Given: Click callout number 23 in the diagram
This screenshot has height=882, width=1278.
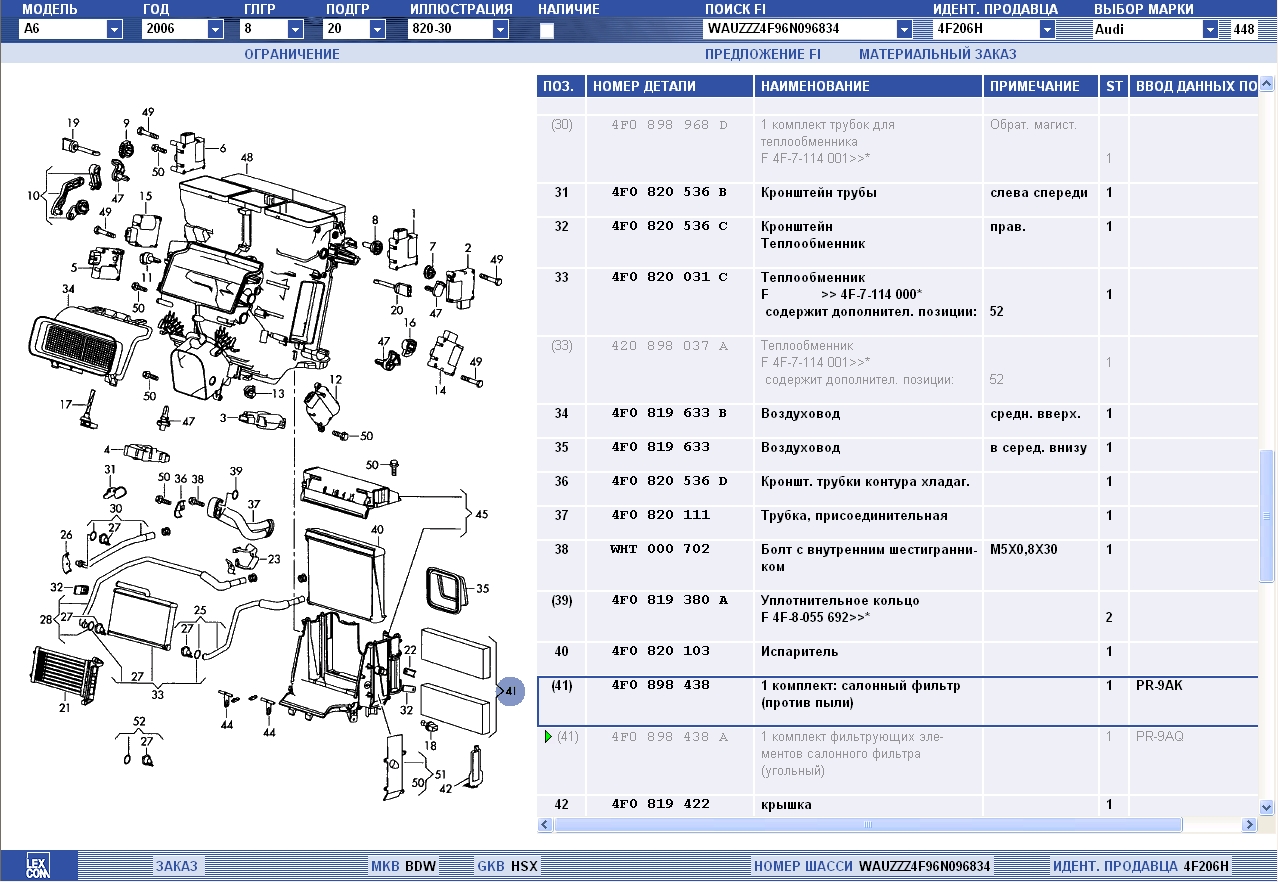Looking at the screenshot, I should [274, 559].
